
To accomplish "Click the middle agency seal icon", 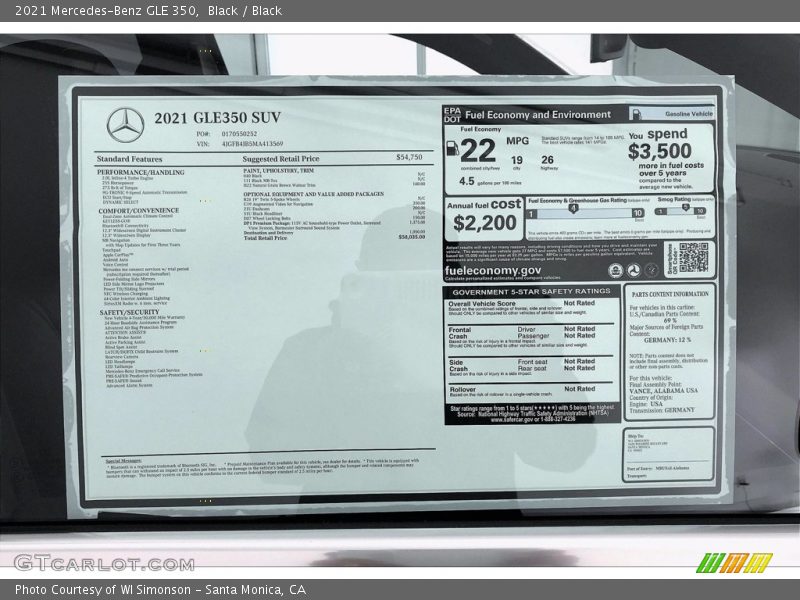I will point(634,270).
